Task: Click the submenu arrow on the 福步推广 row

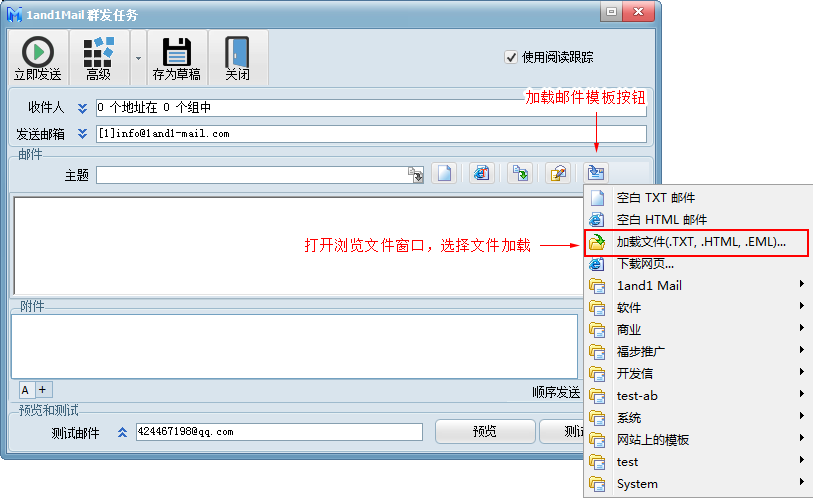Action: tap(802, 350)
